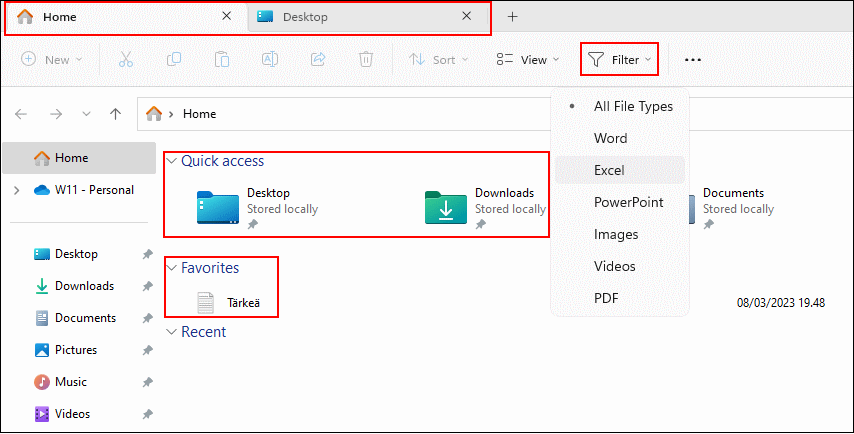Click the Home icon in address bar
This screenshot has width=854, height=434.
[x=154, y=113]
